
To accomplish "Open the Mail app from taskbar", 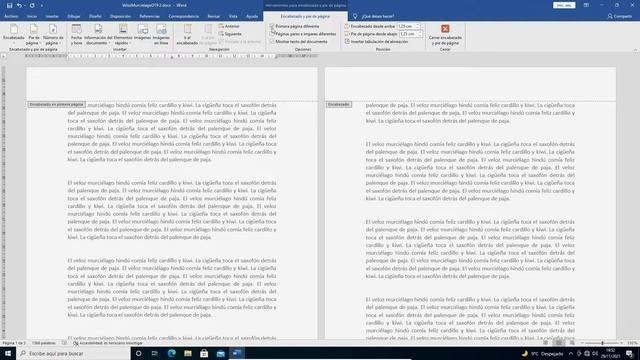I will point(220,353).
